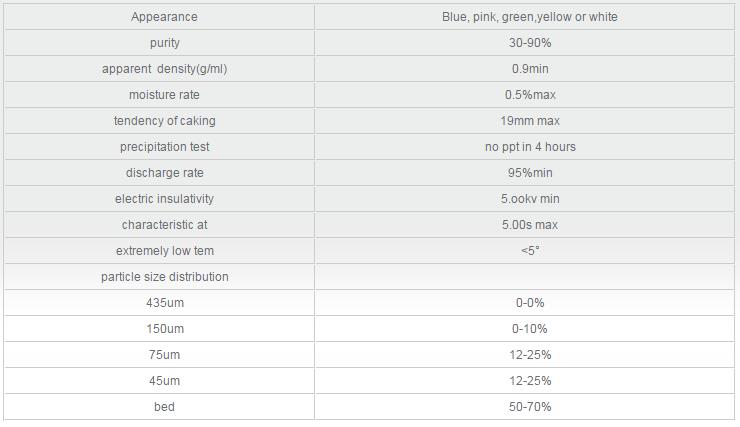The height and width of the screenshot is (427, 740).
Task: Select the 30-90% purity value
Action: pos(530,43)
